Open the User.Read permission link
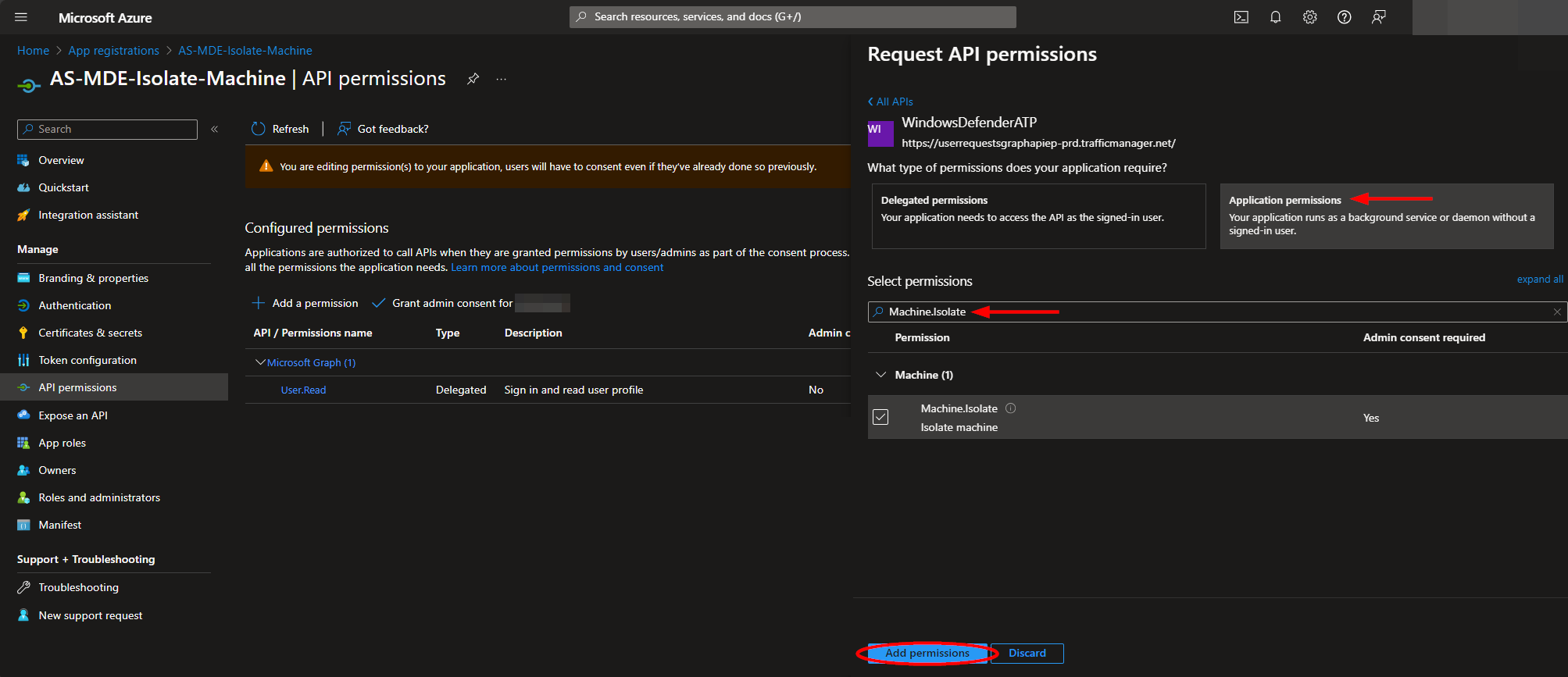This screenshot has width=1568, height=677. pos(303,390)
